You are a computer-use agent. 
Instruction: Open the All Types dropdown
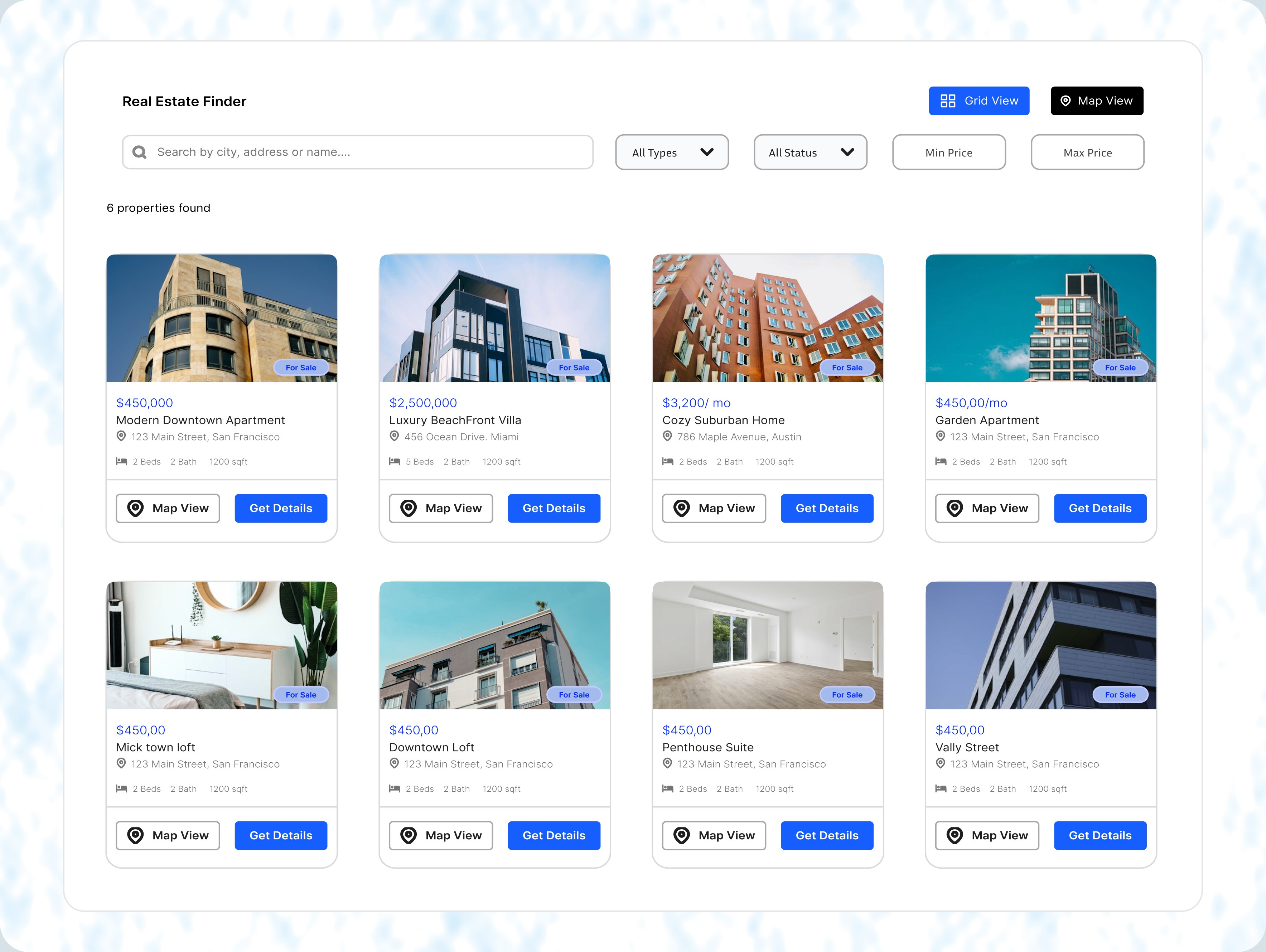point(671,152)
